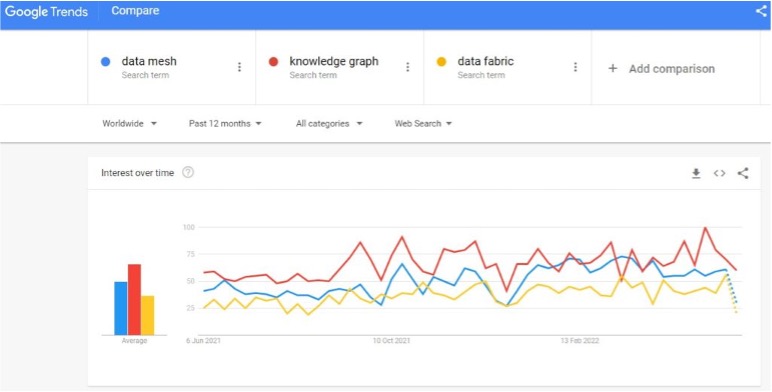Image resolution: width=772 pixels, height=392 pixels.
Task: Open the Past 12 months time range dropdown
Action: [225, 124]
